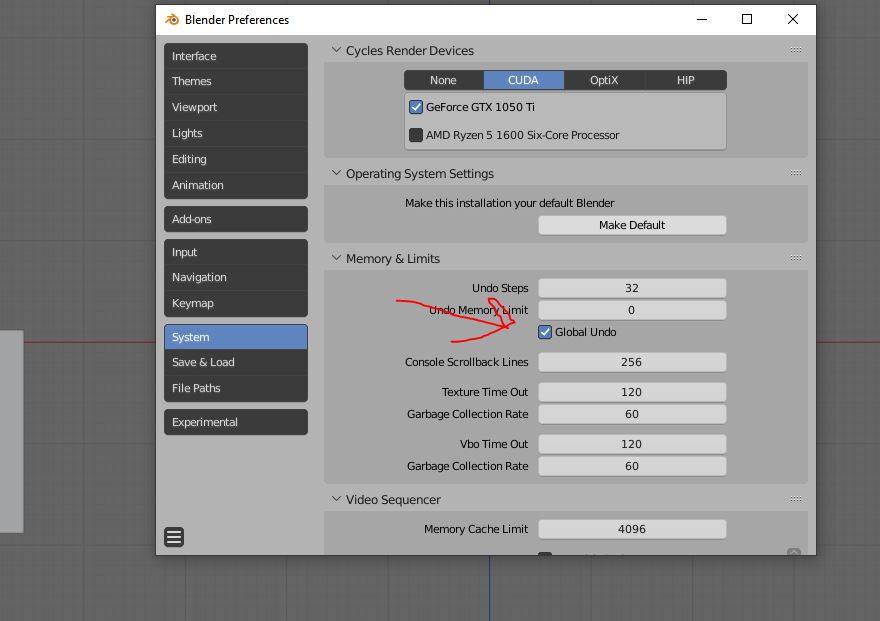Open the preferences hamburger menu
The height and width of the screenshot is (621, 880).
point(174,537)
